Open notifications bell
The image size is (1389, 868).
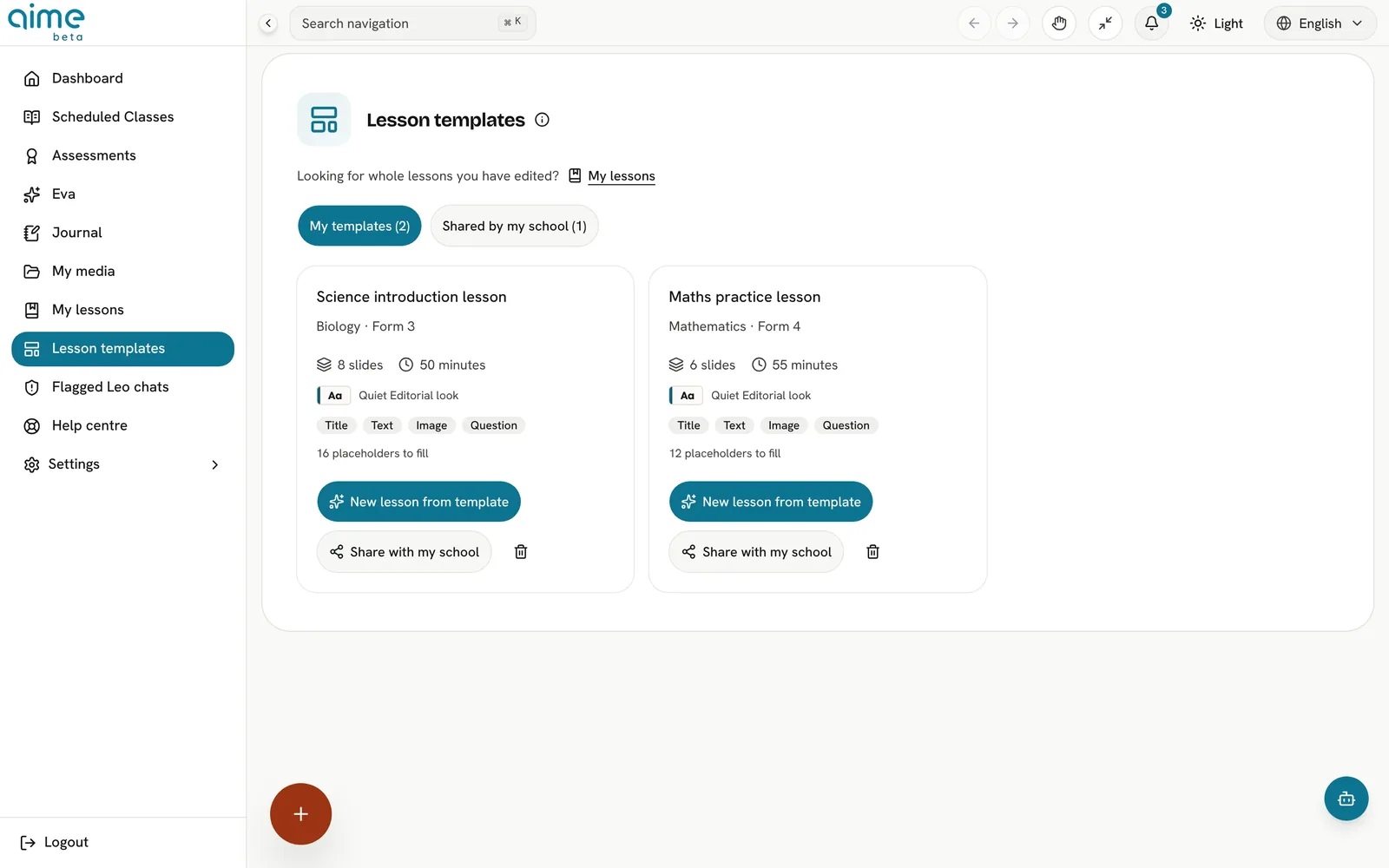click(1151, 23)
